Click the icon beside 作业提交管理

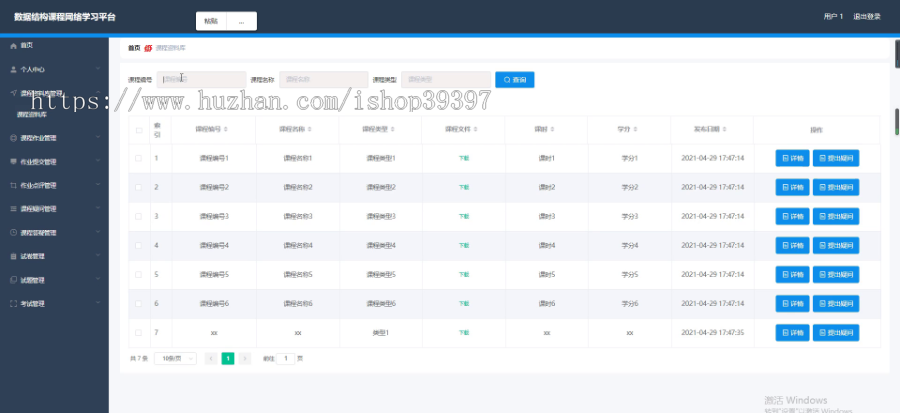(x=13, y=162)
